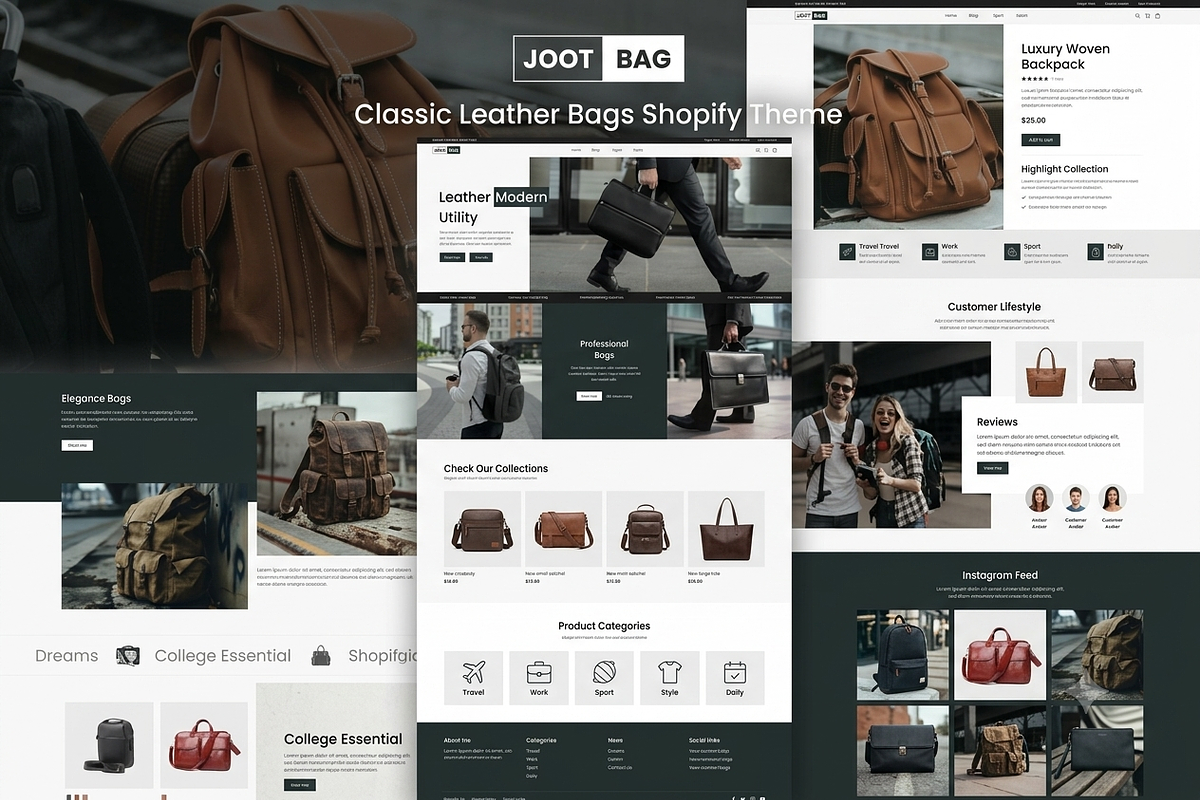Image resolution: width=1200 pixels, height=800 pixels.
Task: Open Blog in the product page navigation
Action: (x=974, y=16)
